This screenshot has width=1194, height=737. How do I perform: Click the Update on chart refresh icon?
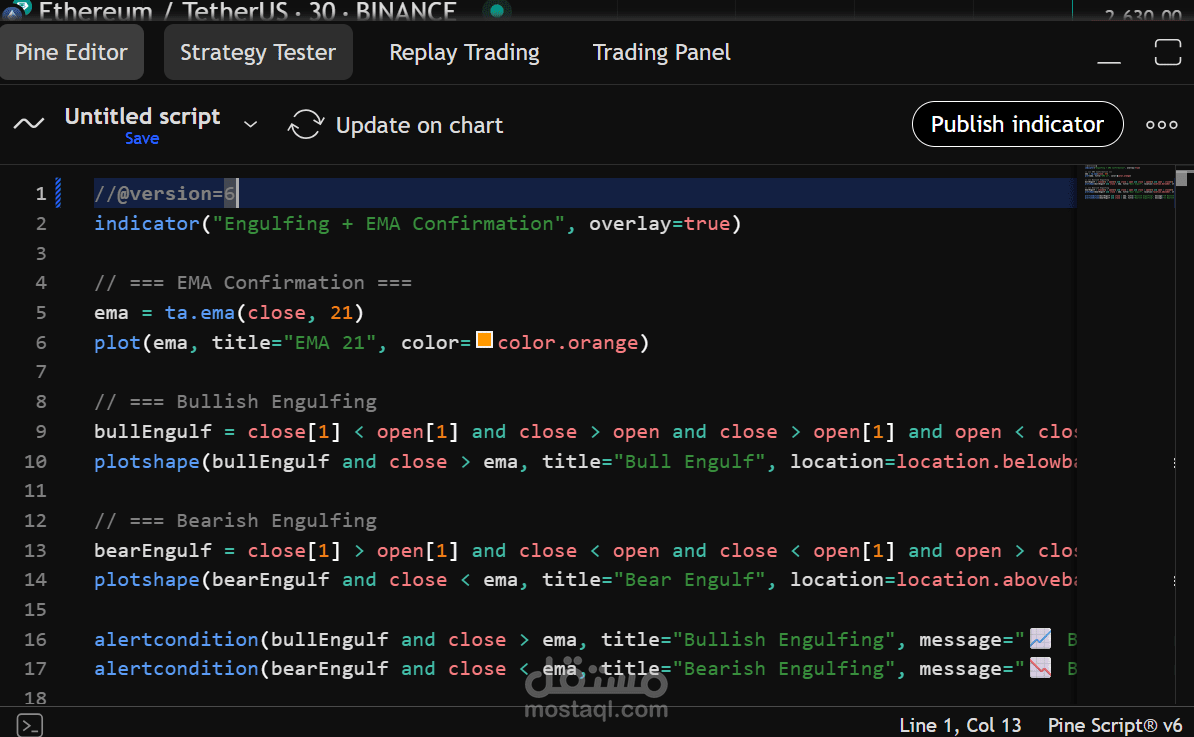click(x=306, y=125)
